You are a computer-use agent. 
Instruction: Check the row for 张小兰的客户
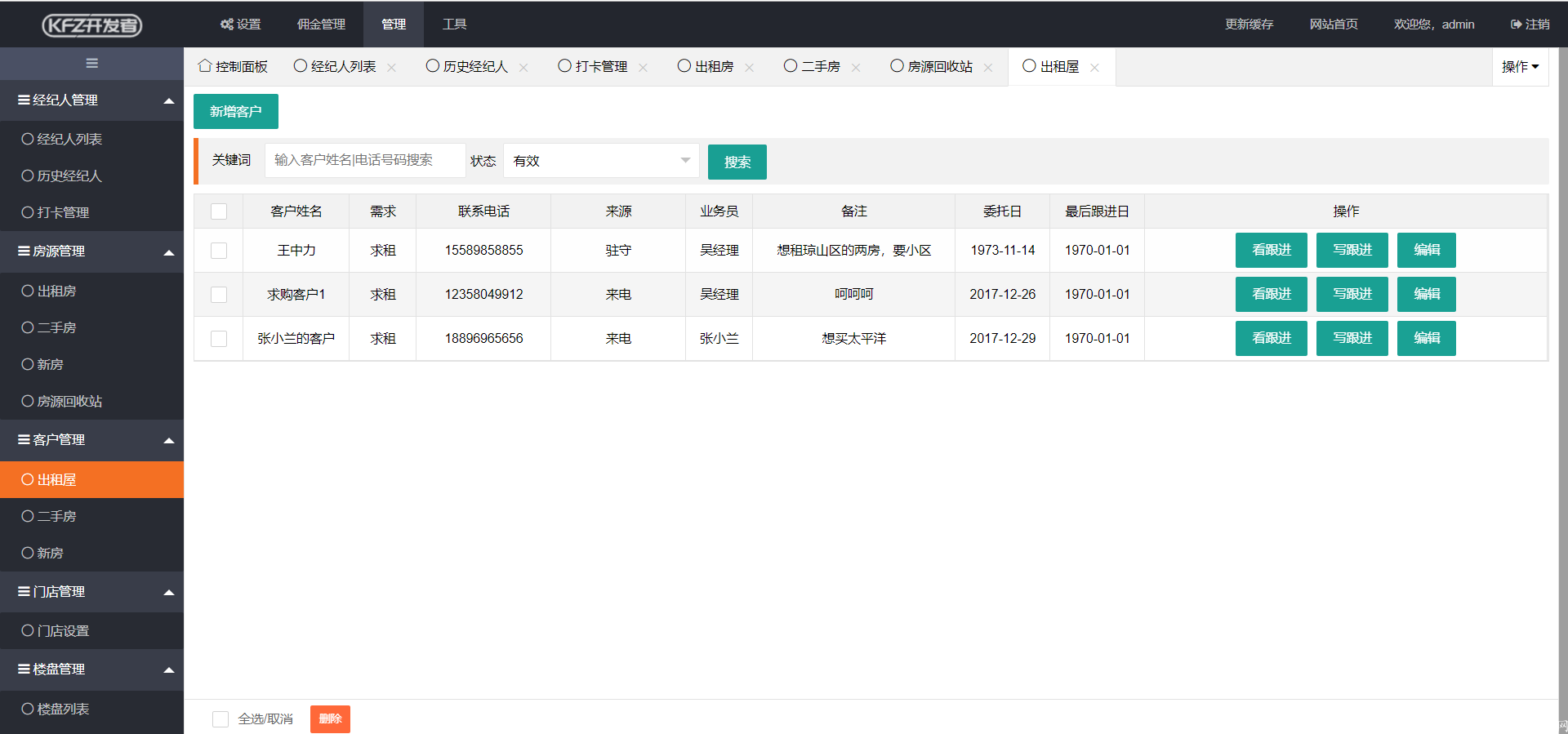219,339
